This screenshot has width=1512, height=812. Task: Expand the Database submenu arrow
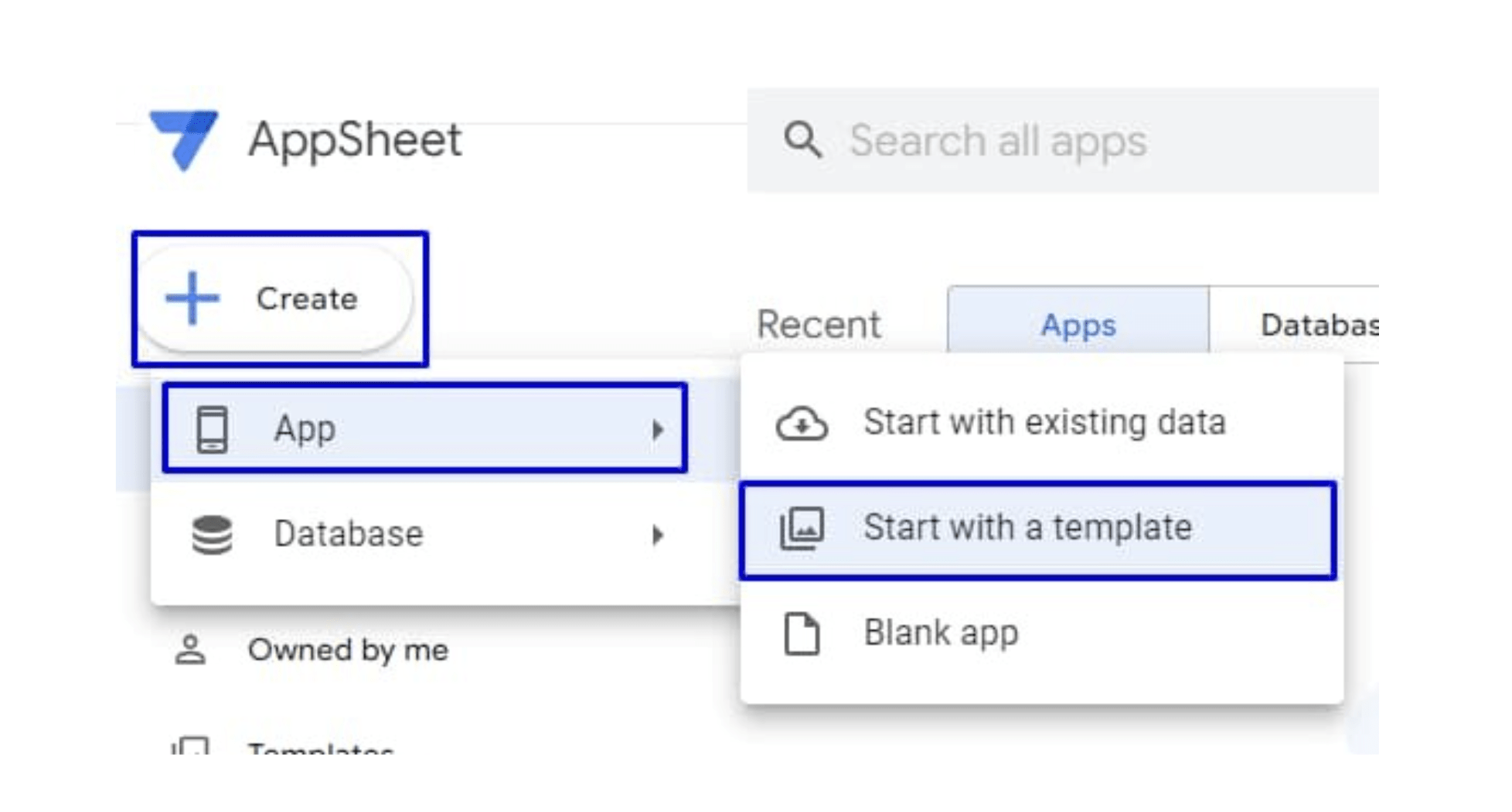coord(657,534)
